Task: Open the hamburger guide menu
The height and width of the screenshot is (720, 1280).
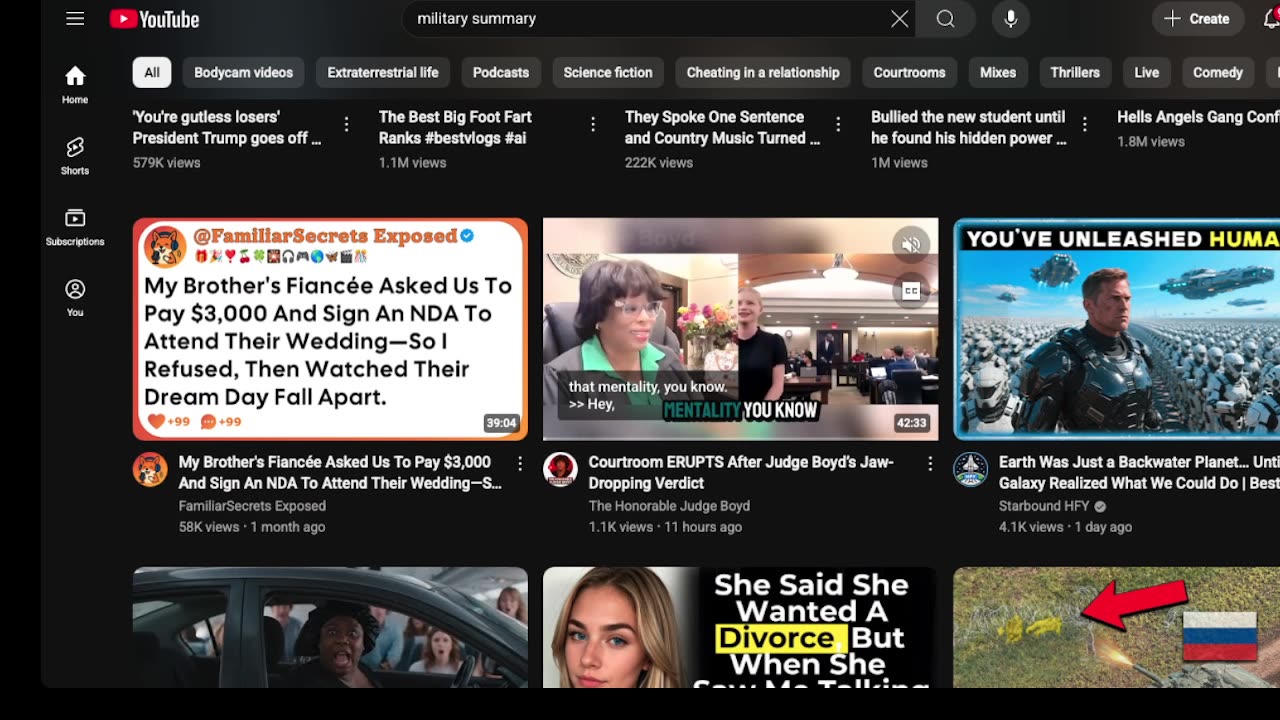Action: 75,19
